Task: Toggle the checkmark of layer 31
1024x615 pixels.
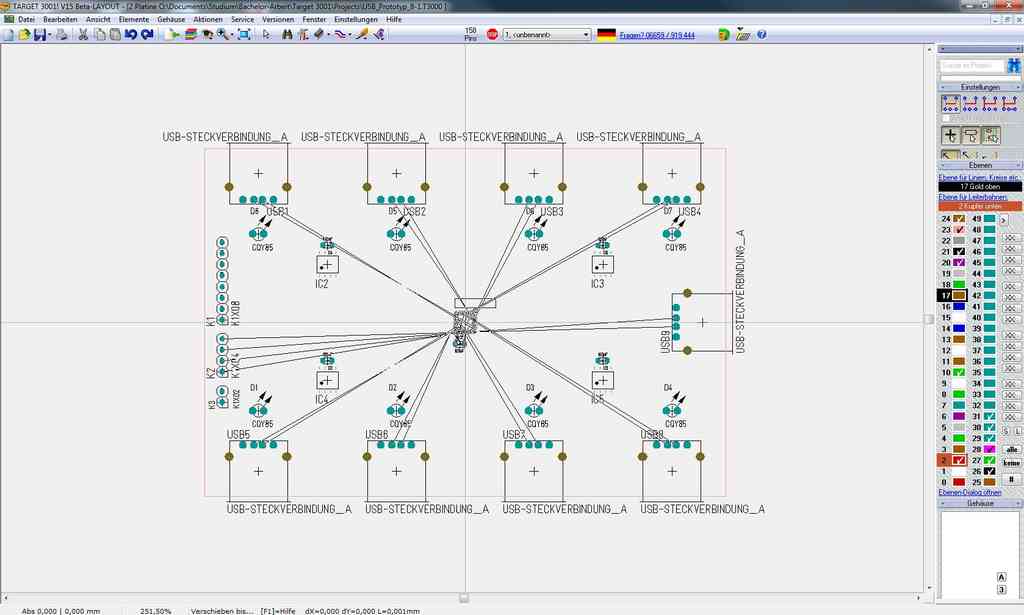Action: click(989, 417)
